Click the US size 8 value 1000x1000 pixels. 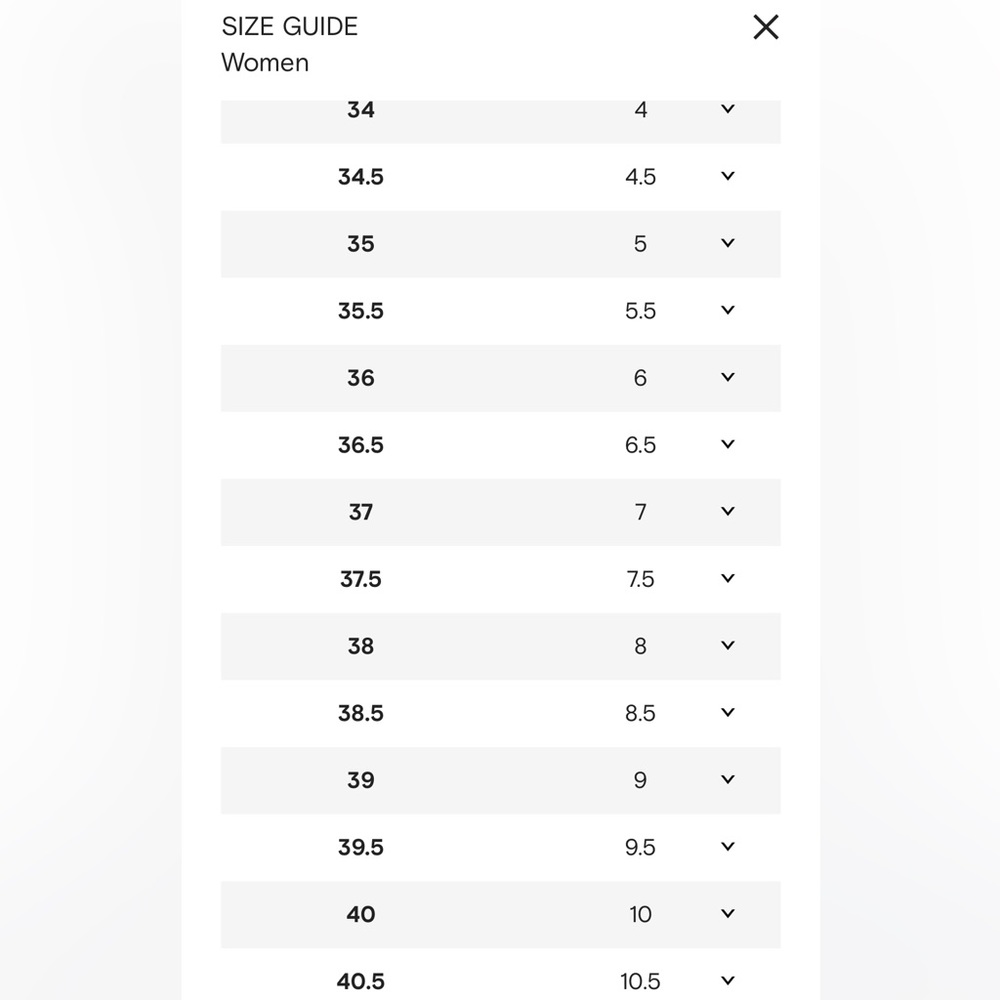[640, 646]
